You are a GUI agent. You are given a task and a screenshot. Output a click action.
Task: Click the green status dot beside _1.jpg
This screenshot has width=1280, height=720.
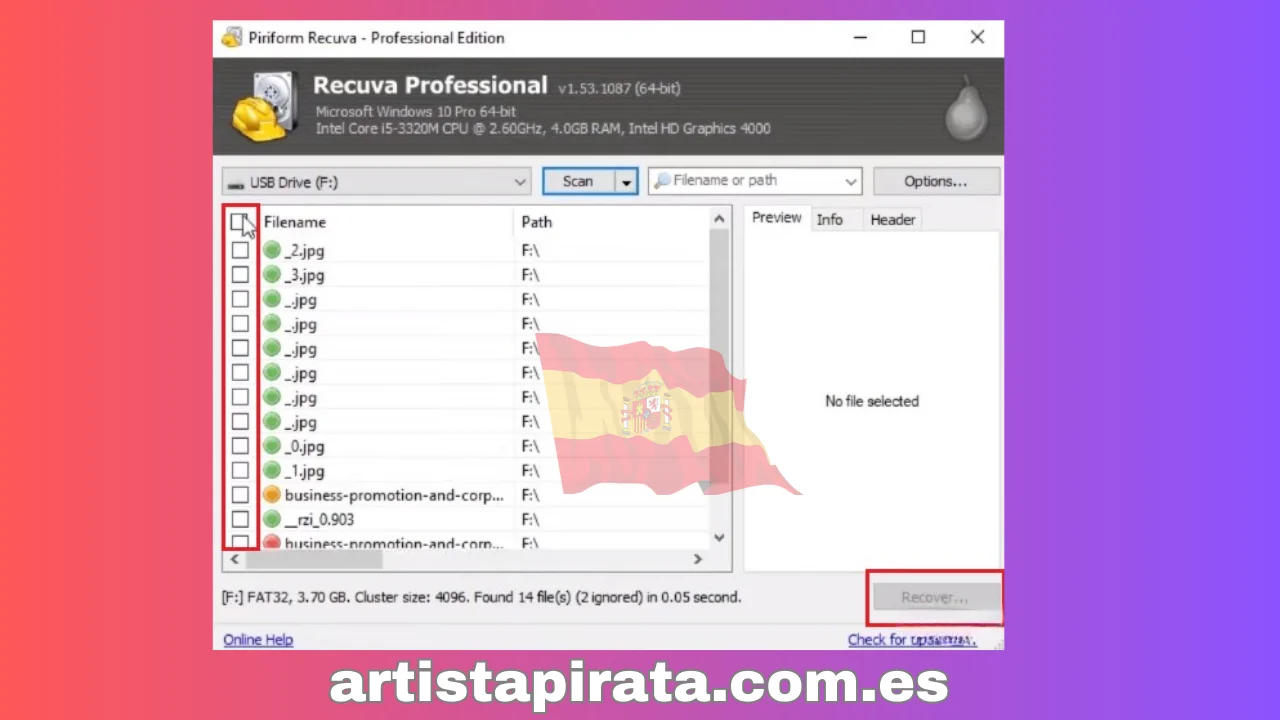tap(271, 470)
